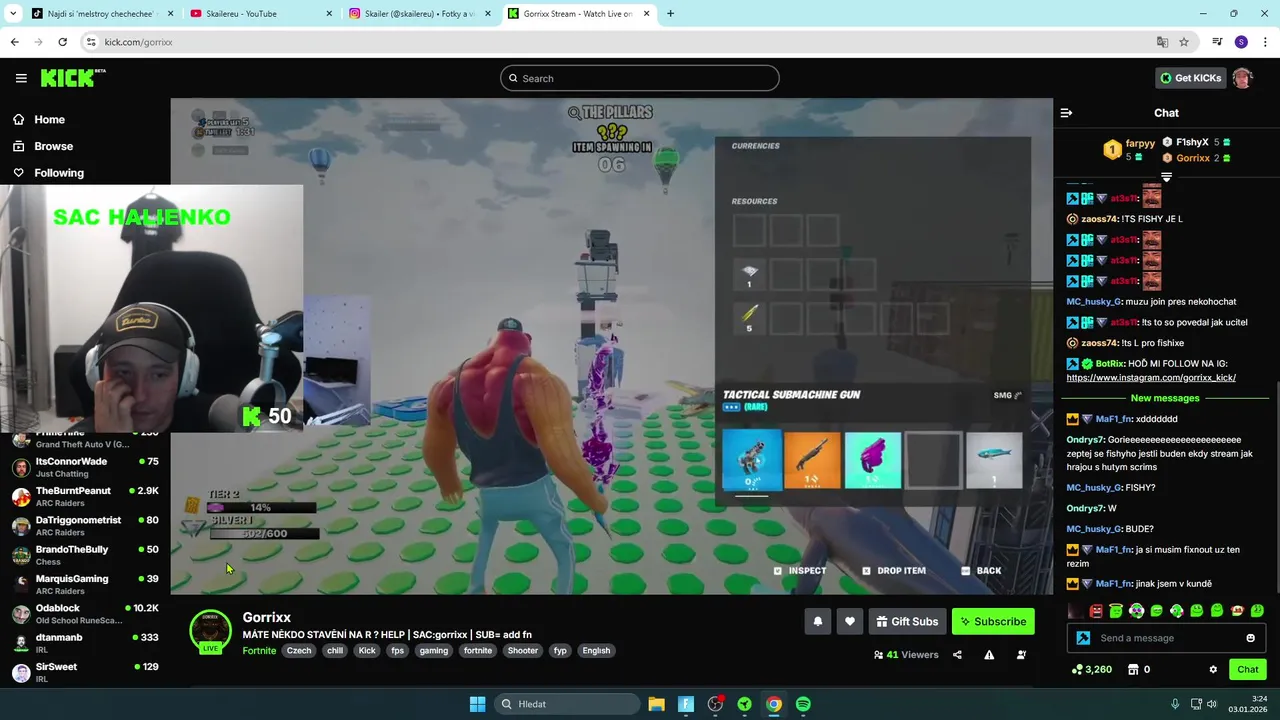Click the translate page icon in the address bar
This screenshot has height=720, width=1280.
[x=1162, y=42]
